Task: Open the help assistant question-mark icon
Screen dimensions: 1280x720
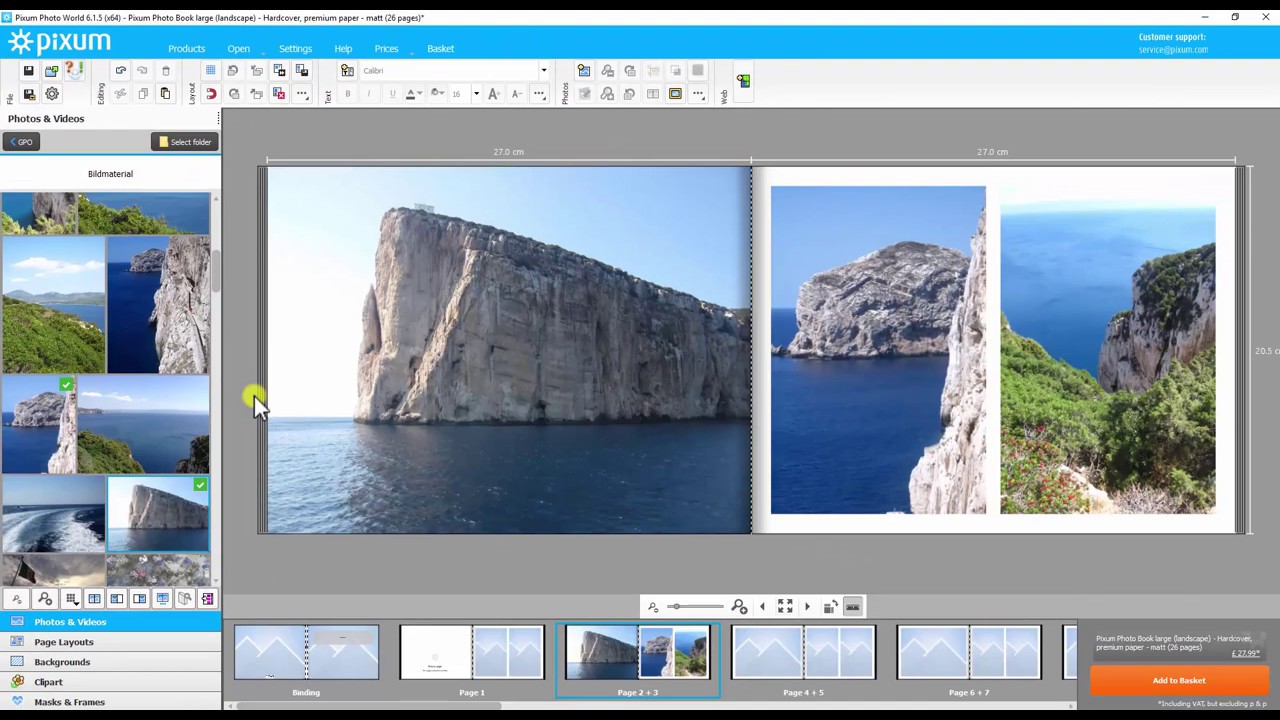Action: click(74, 70)
